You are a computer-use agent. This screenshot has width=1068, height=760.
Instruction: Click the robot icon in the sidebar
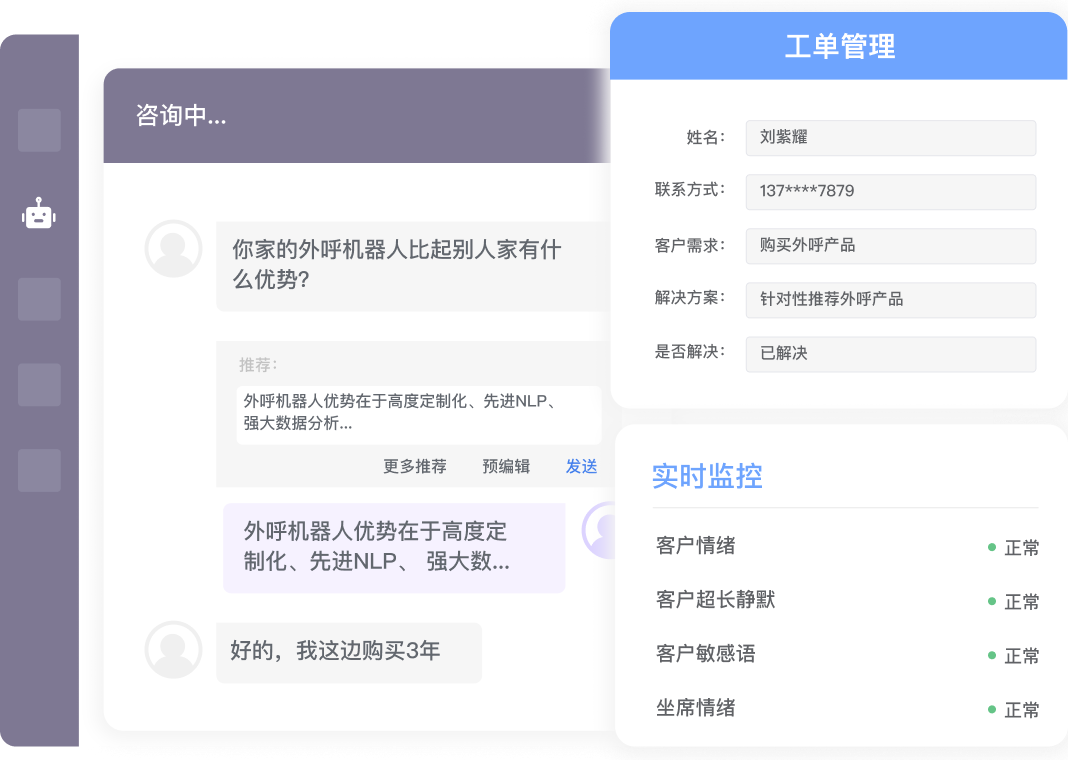coord(39,214)
